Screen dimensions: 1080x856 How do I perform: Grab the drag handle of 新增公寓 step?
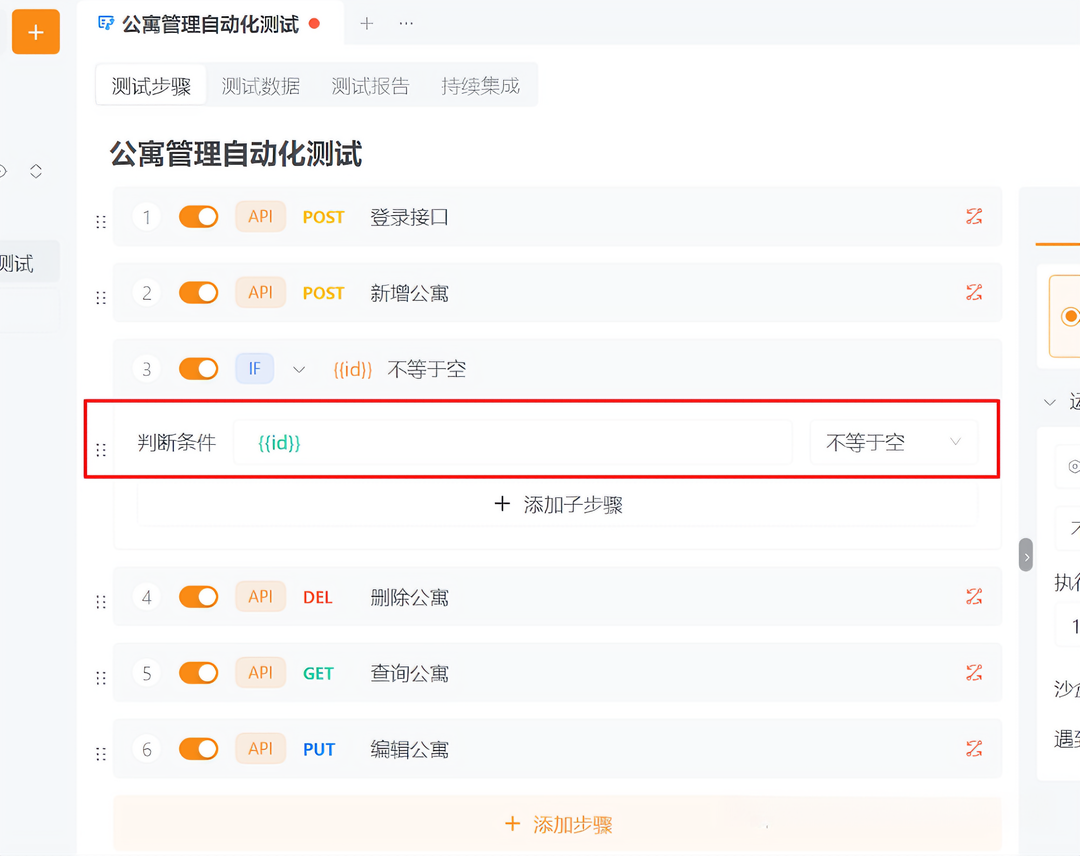click(x=101, y=297)
